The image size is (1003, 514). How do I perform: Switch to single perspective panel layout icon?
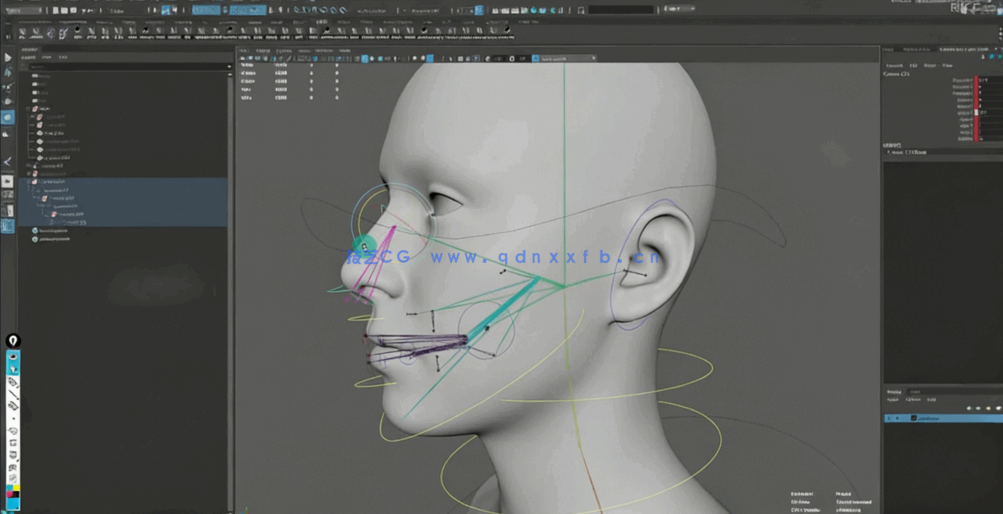pyautogui.click(x=8, y=181)
